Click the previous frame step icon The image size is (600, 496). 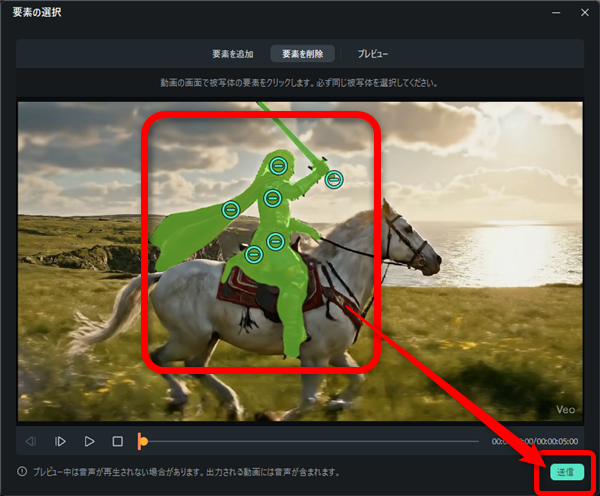tap(31, 441)
